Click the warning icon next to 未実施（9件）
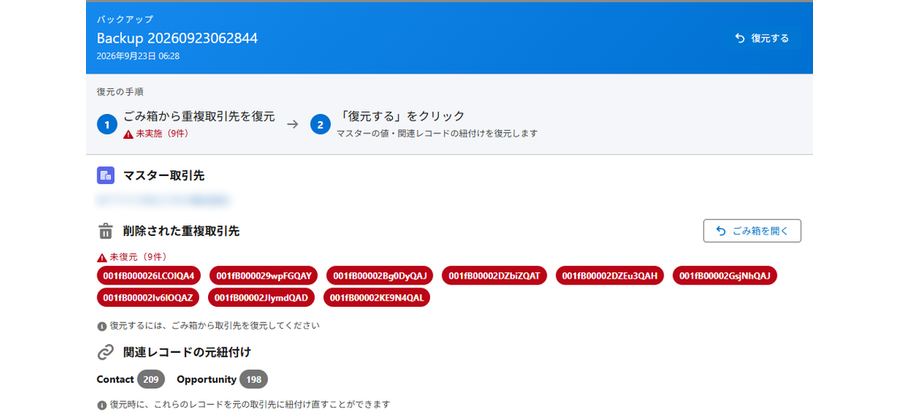The width and height of the screenshot is (900, 420). pyautogui.click(x=129, y=133)
